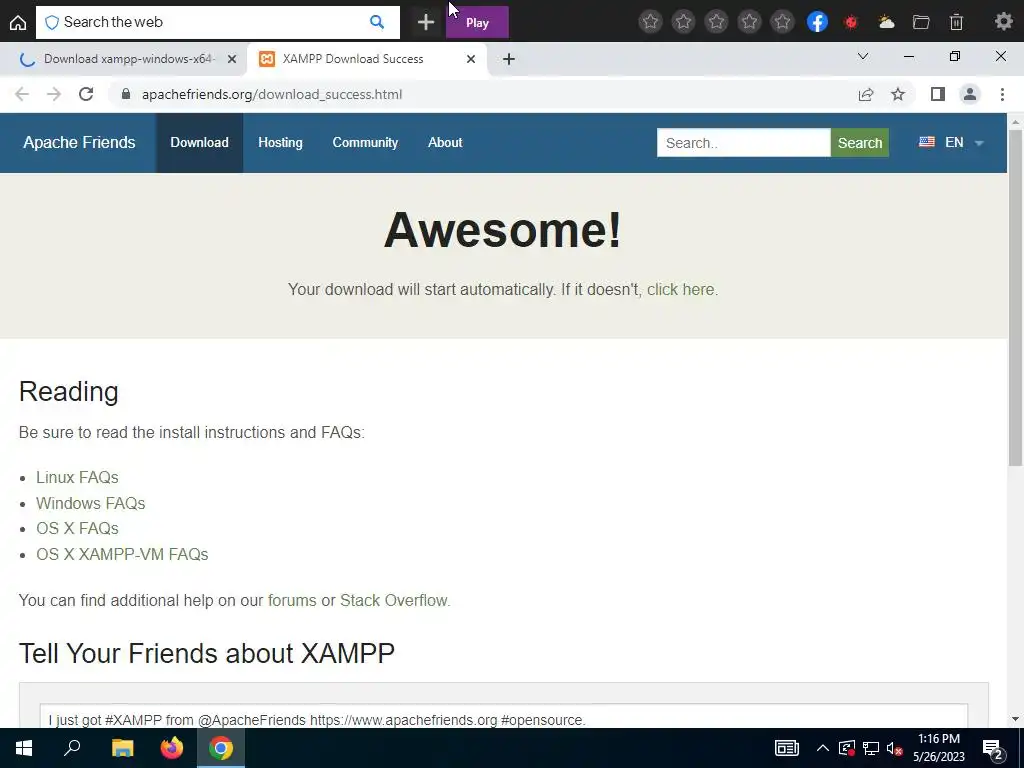Open the Hosting menu item
Image resolution: width=1024 pixels, height=768 pixels.
[280, 142]
